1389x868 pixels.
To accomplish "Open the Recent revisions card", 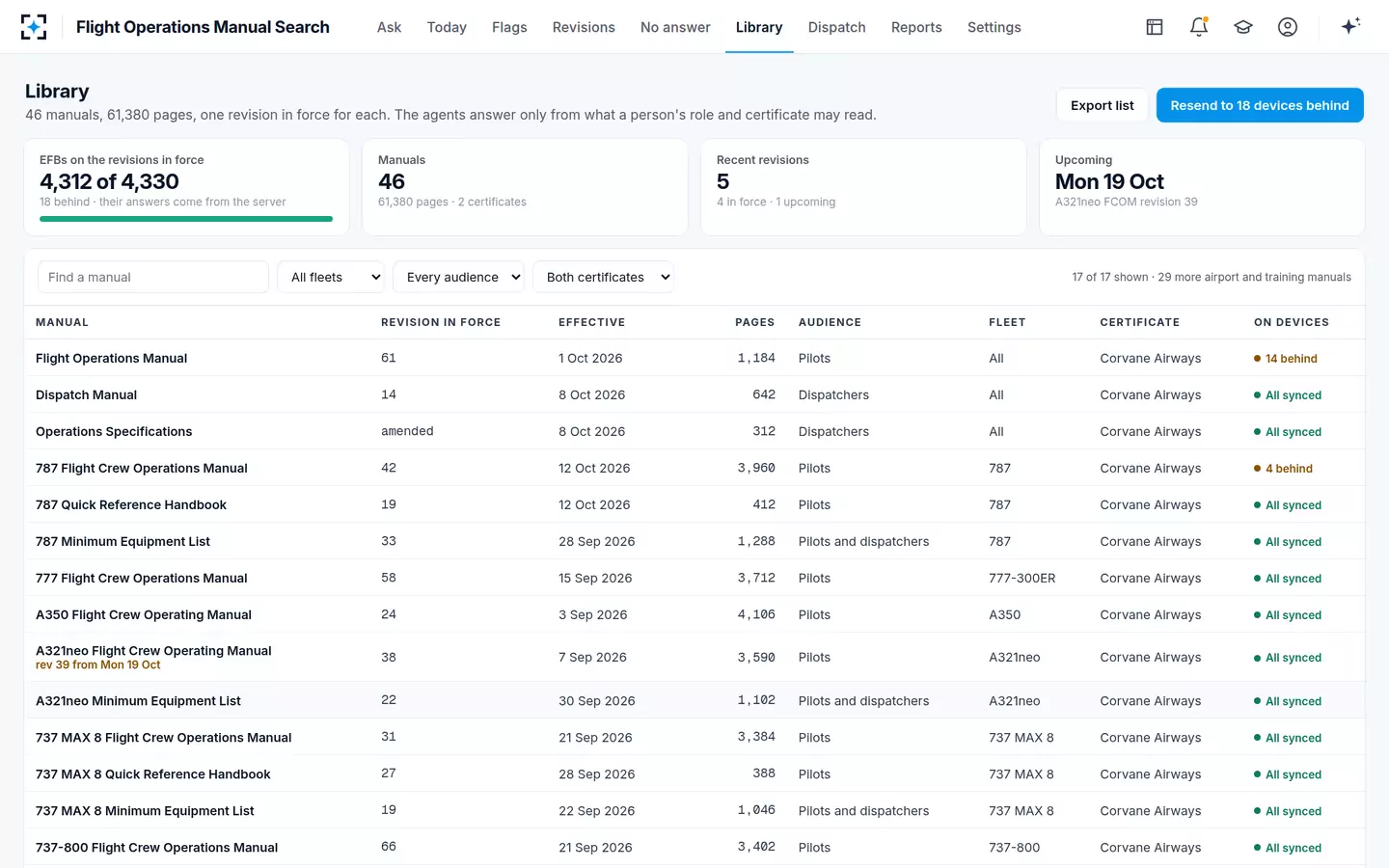I will tap(863, 187).
